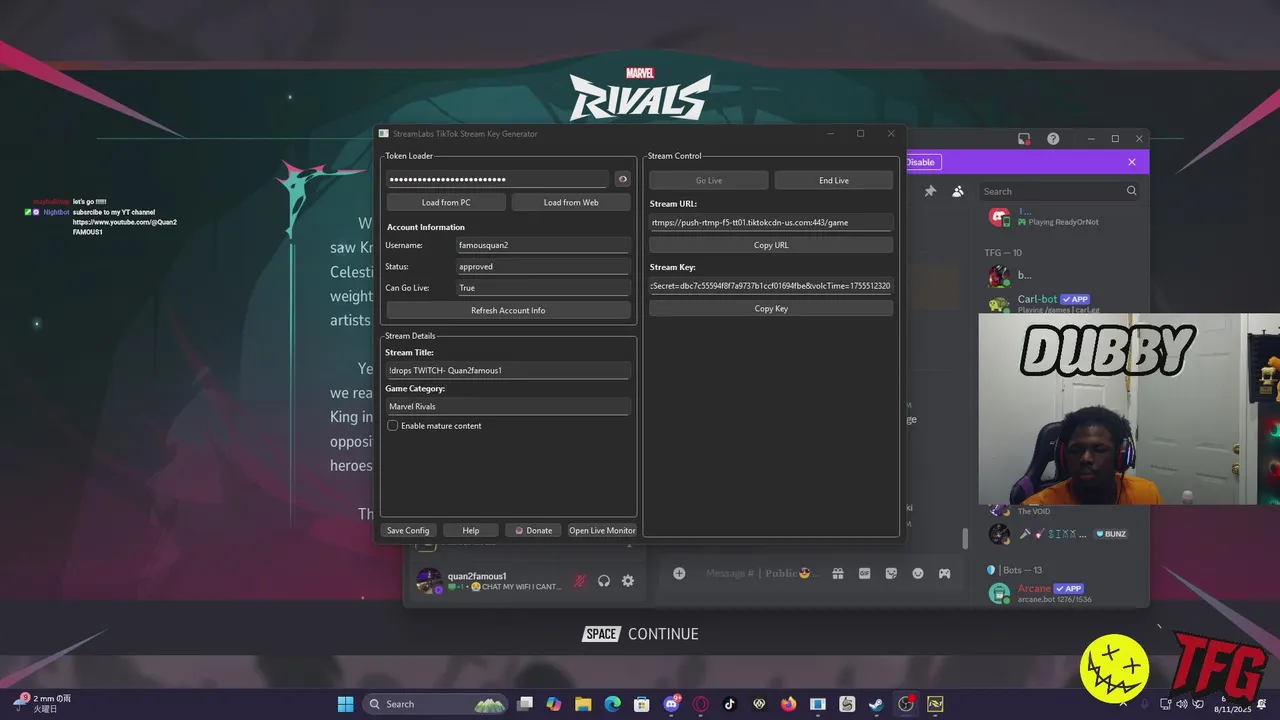Open Discord pinned messages icon
This screenshot has height=720, width=1280.
(x=930, y=191)
